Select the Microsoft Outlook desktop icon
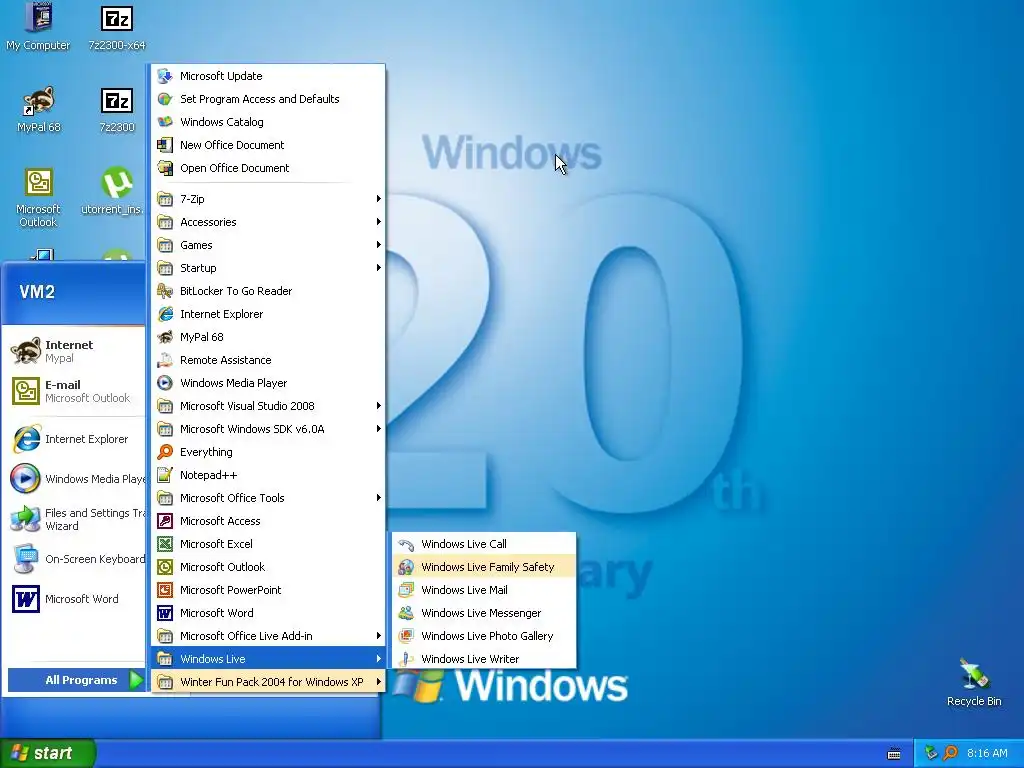This screenshot has width=1024, height=768. [x=39, y=197]
